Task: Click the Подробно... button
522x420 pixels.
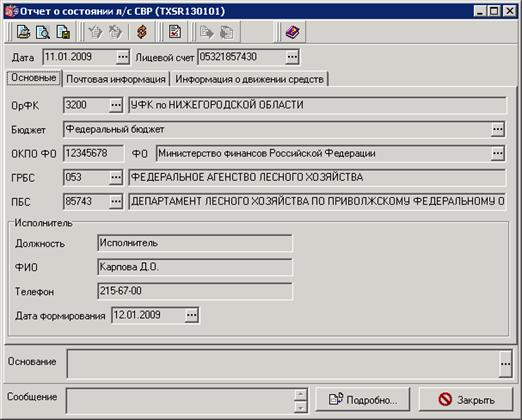Action: tap(363, 399)
